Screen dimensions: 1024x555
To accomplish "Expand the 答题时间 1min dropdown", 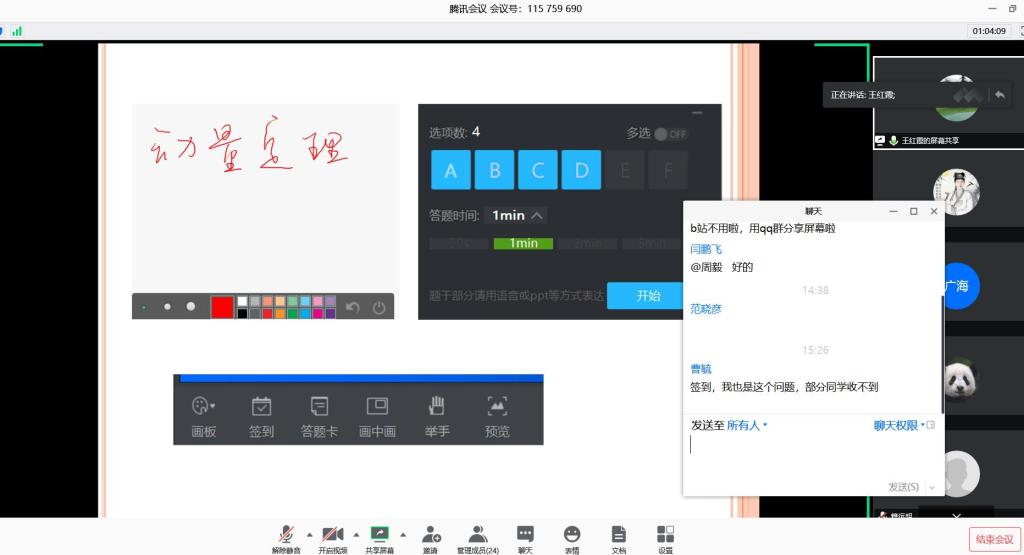I will click(x=518, y=215).
